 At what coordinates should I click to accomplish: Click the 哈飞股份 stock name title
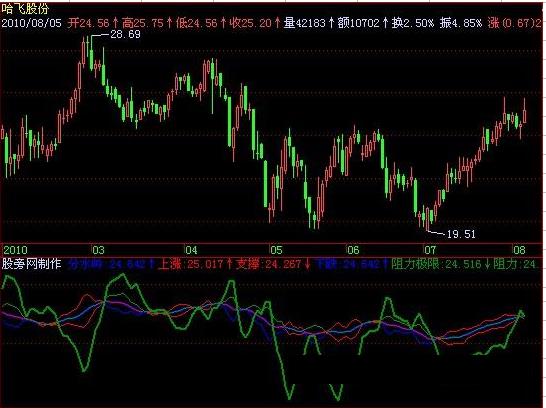[25, 8]
